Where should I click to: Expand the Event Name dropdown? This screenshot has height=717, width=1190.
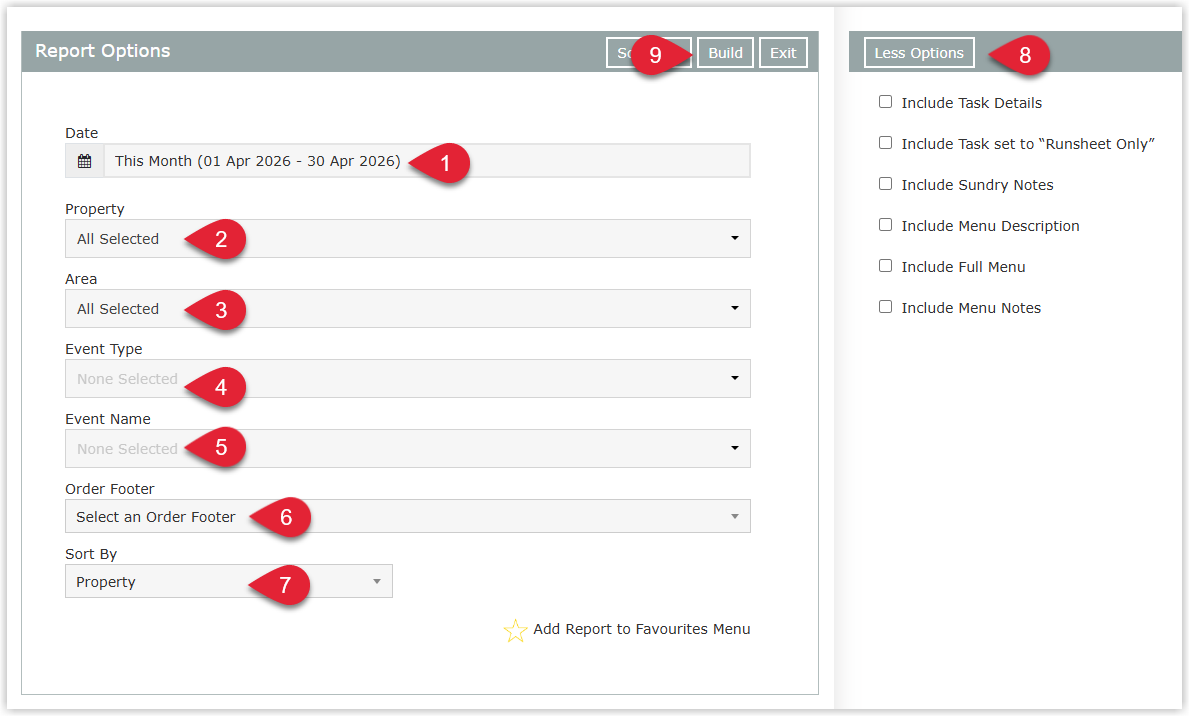408,448
